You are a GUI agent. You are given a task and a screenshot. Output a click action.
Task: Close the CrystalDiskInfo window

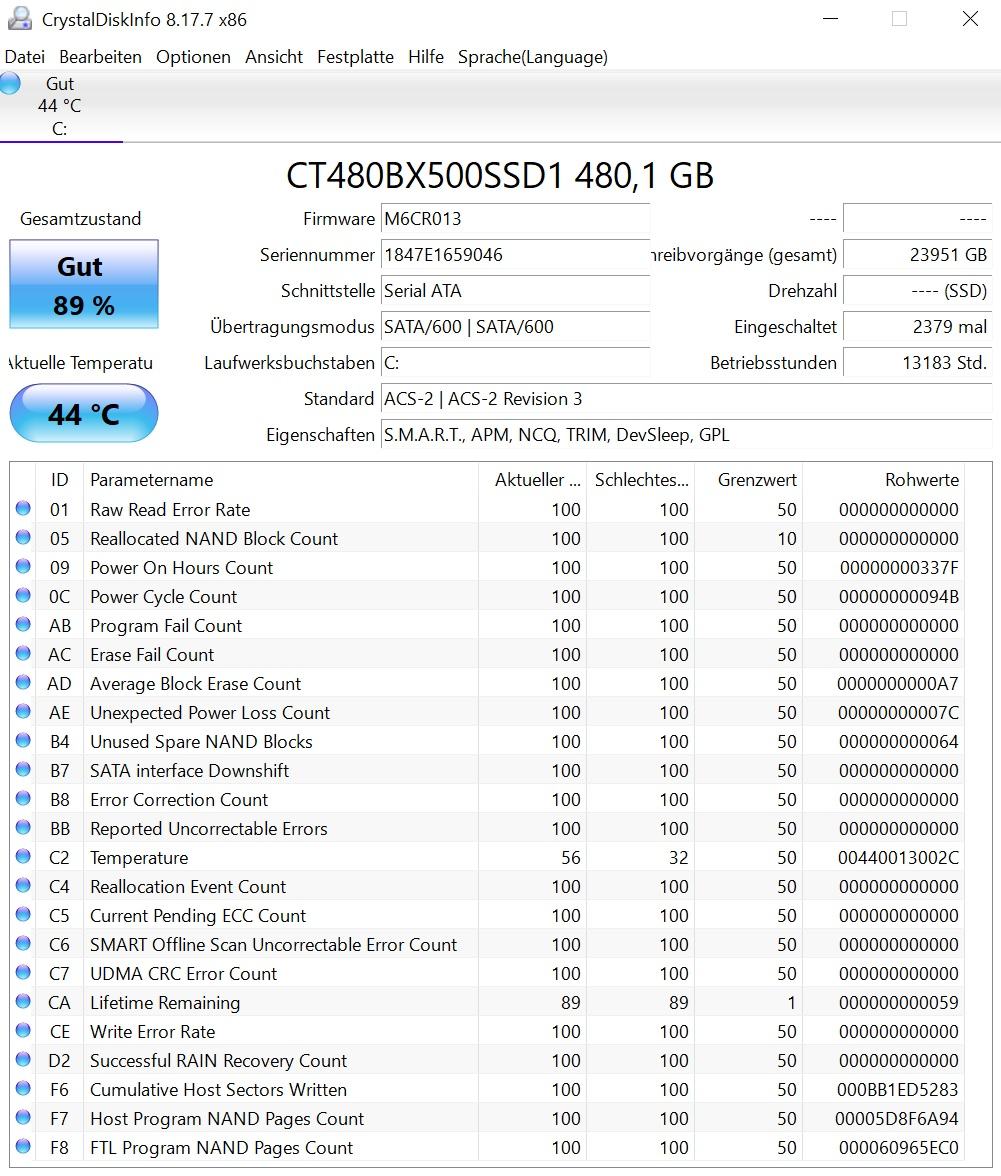coord(970,19)
